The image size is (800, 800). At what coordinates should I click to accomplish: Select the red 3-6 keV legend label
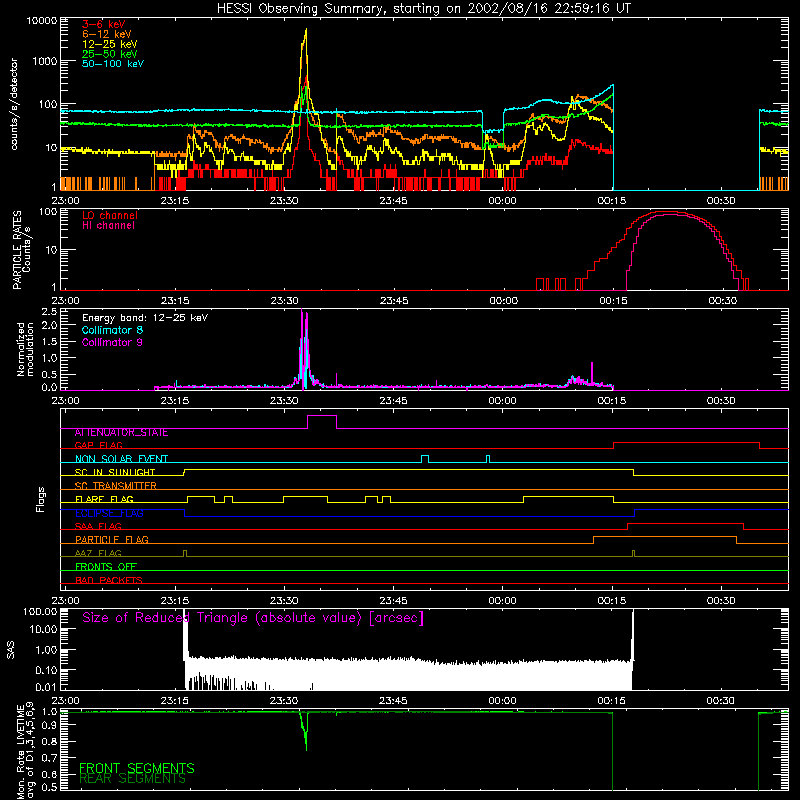coord(104,24)
